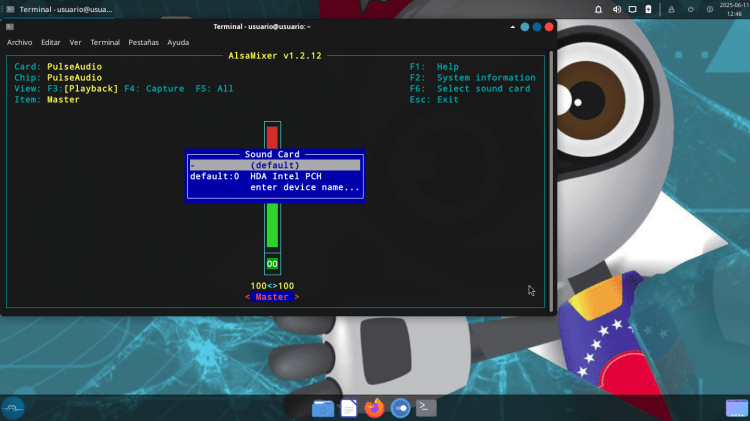750x421 pixels.
Task: Open the settings toggle icon in dock
Action: click(400, 407)
